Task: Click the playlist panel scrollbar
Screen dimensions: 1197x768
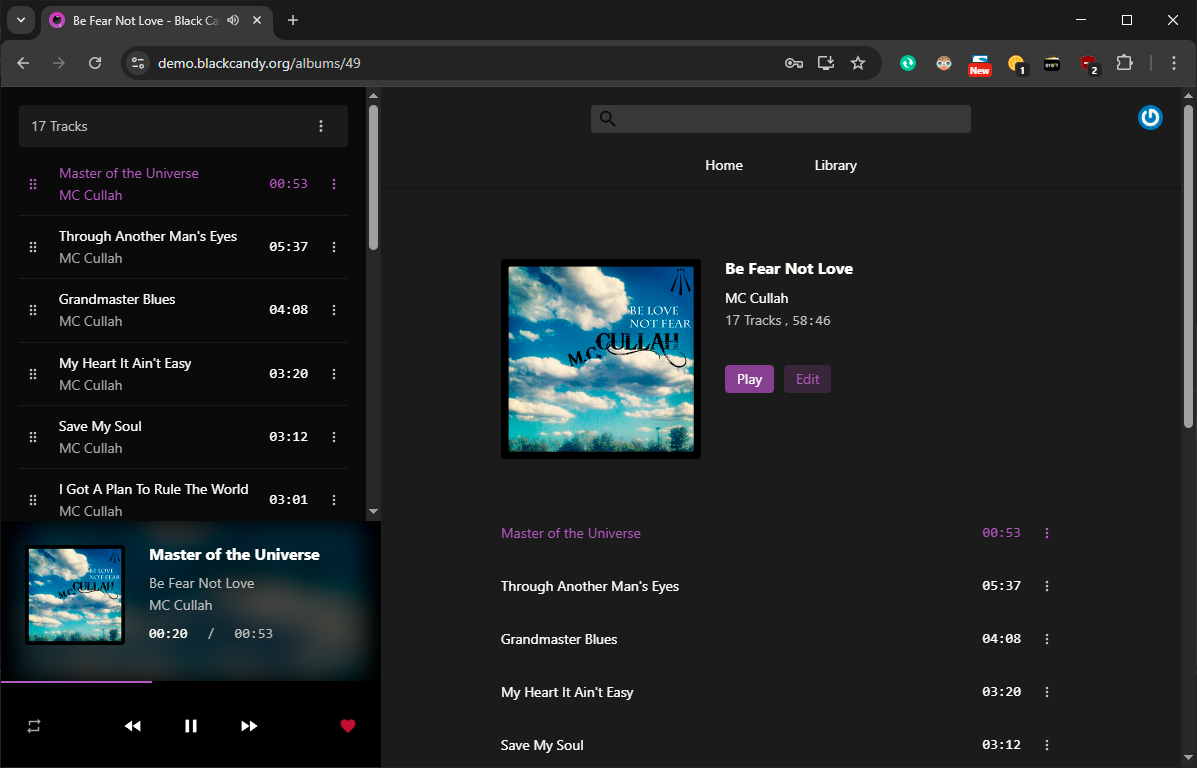Action: [x=373, y=177]
